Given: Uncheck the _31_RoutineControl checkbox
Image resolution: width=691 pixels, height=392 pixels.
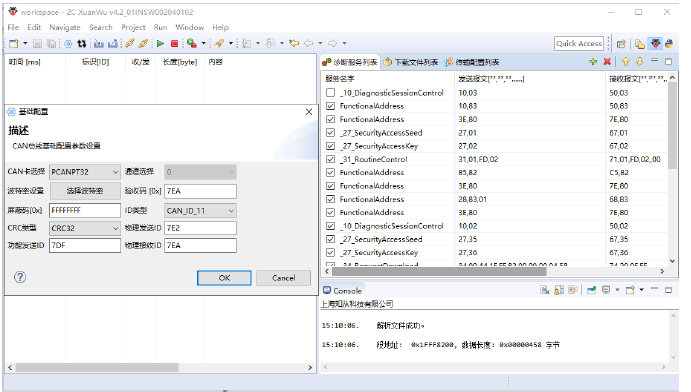Looking at the screenshot, I should (x=331, y=159).
